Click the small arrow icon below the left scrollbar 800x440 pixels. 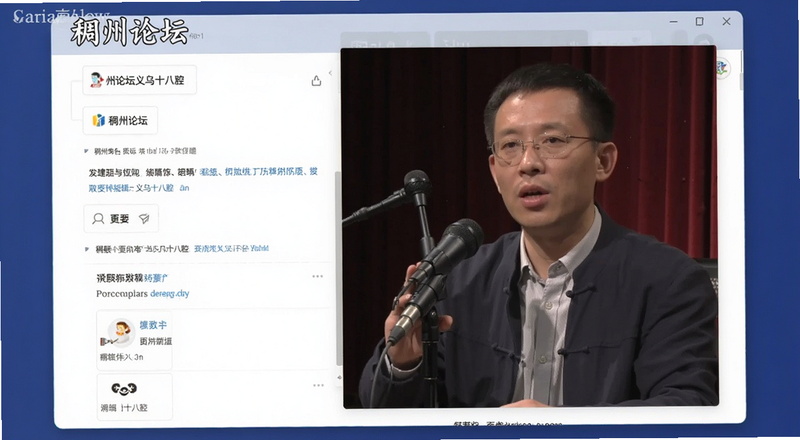click(339, 378)
